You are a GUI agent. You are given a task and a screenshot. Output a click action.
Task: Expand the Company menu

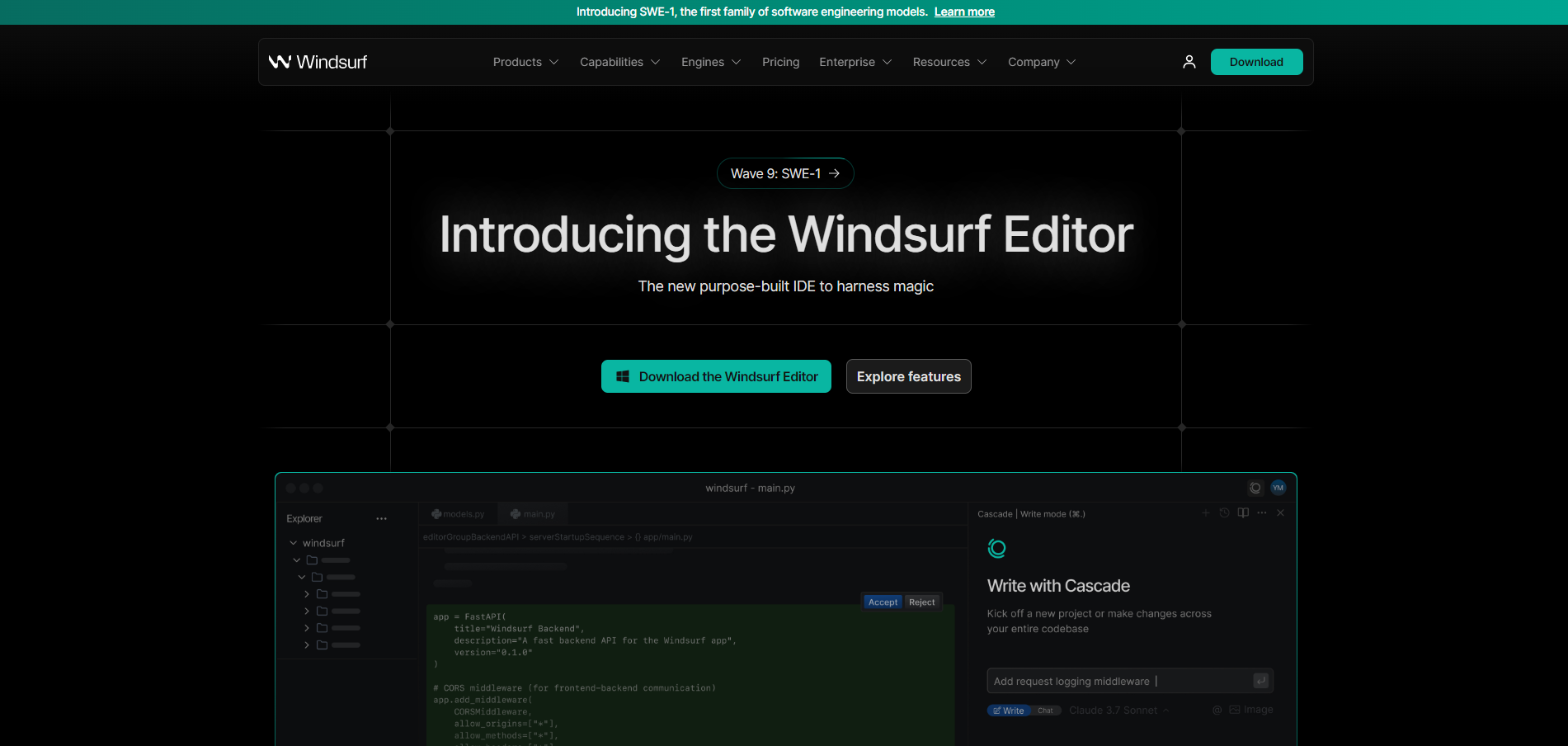coord(1042,62)
